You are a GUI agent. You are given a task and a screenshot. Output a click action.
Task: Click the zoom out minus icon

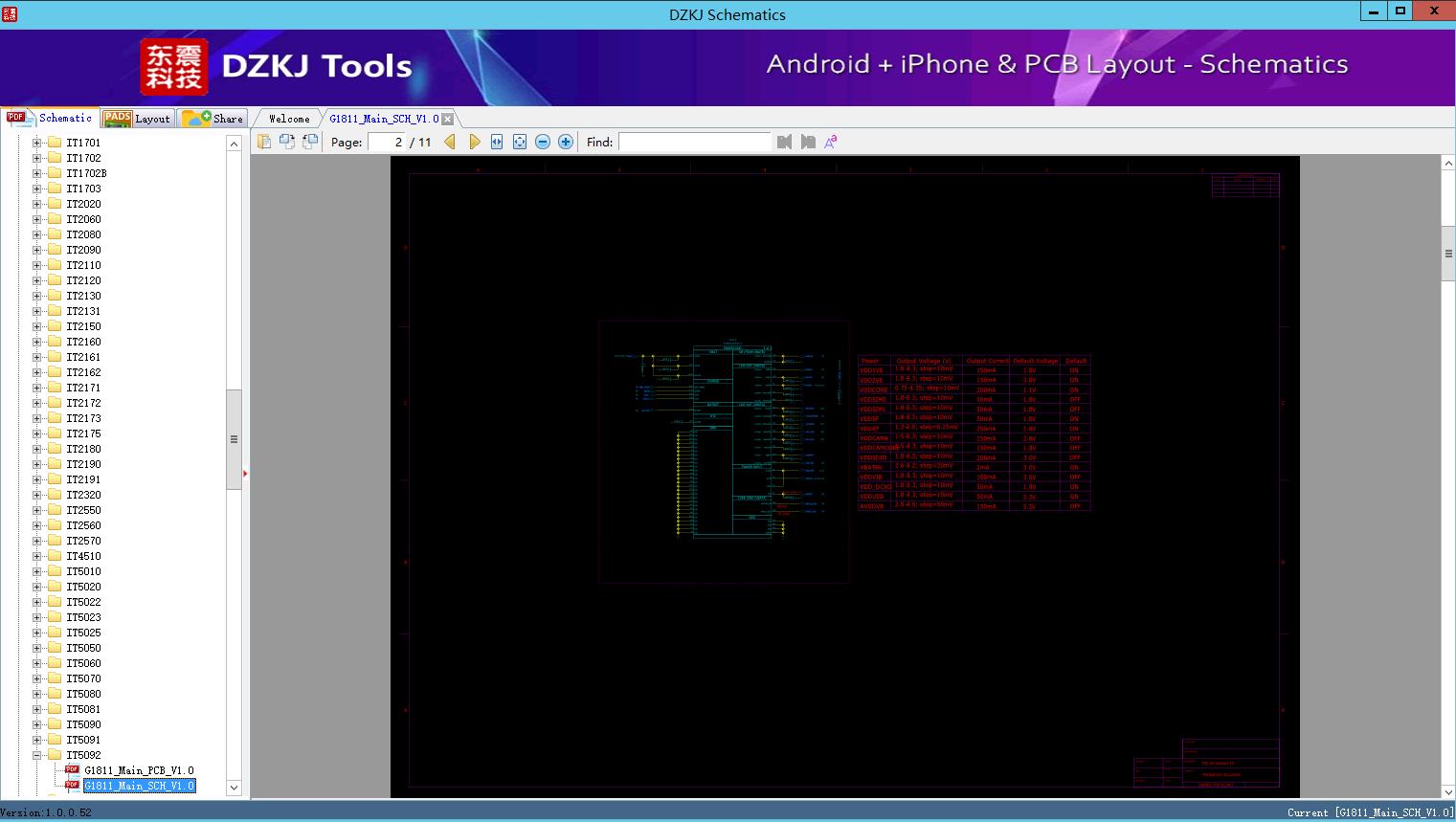(x=543, y=142)
